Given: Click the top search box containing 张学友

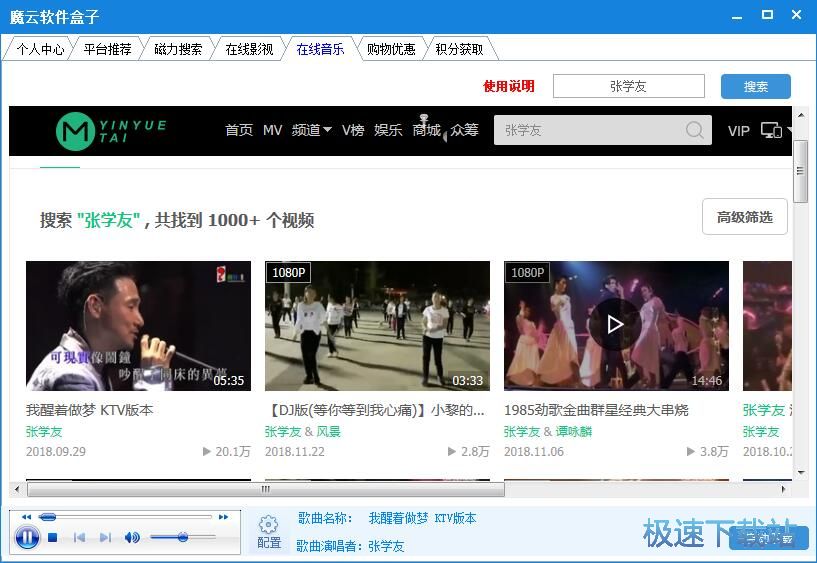Looking at the screenshot, I should click(x=629, y=86).
